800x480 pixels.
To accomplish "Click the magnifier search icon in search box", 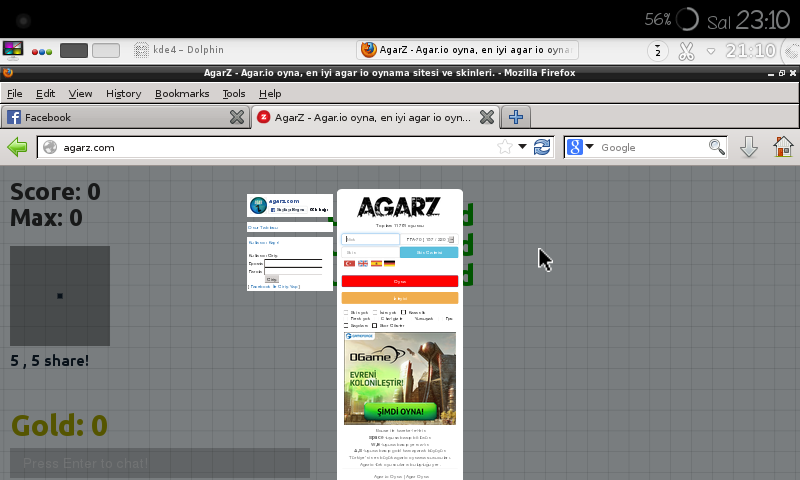I will [x=717, y=147].
